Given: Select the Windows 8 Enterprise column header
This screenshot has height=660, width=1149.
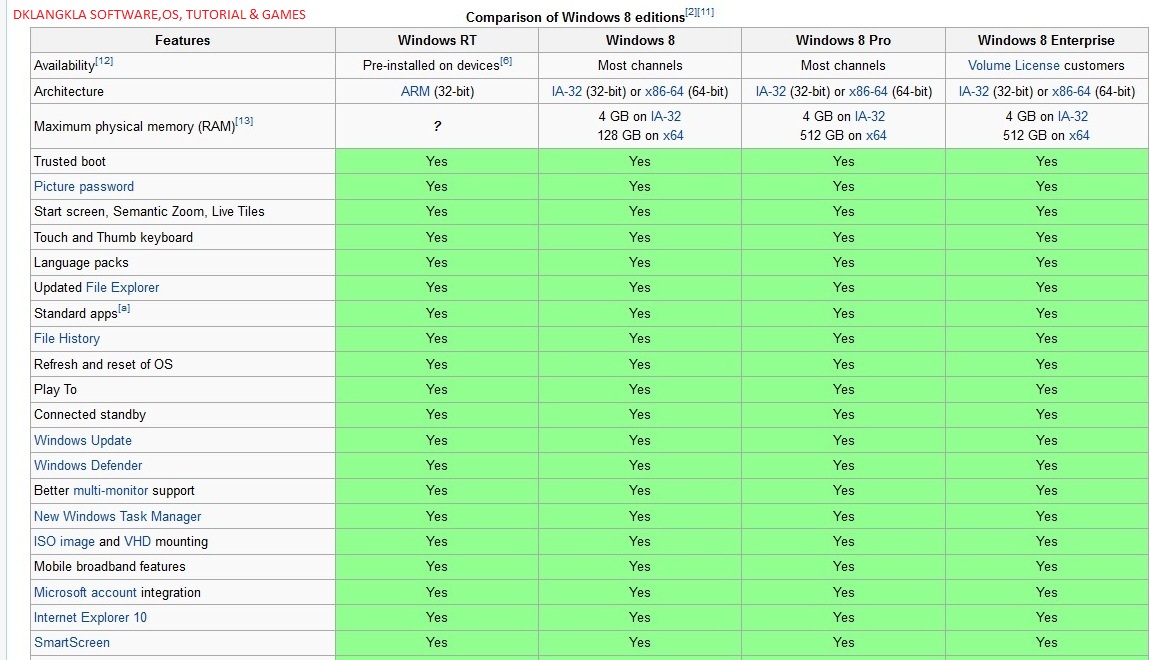Looking at the screenshot, I should [x=1046, y=41].
